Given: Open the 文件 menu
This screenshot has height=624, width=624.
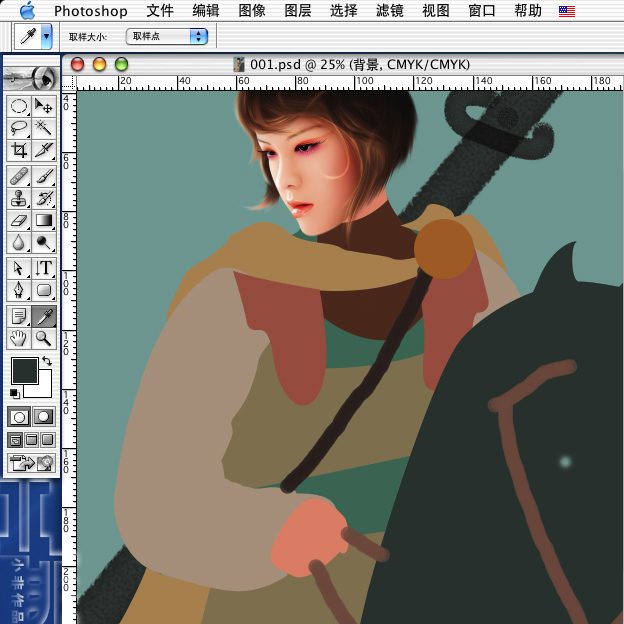Looking at the screenshot, I should 160,11.
